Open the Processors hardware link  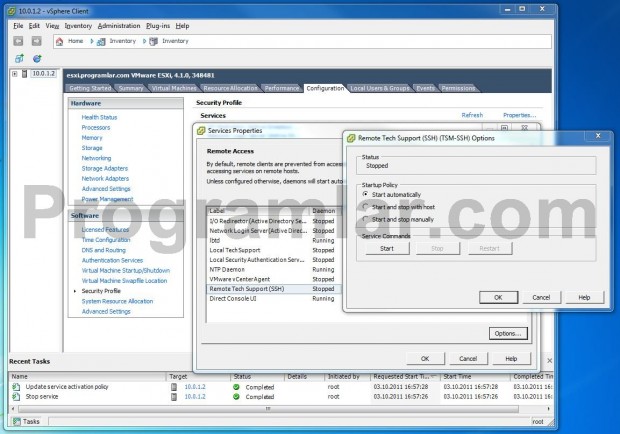(96, 127)
